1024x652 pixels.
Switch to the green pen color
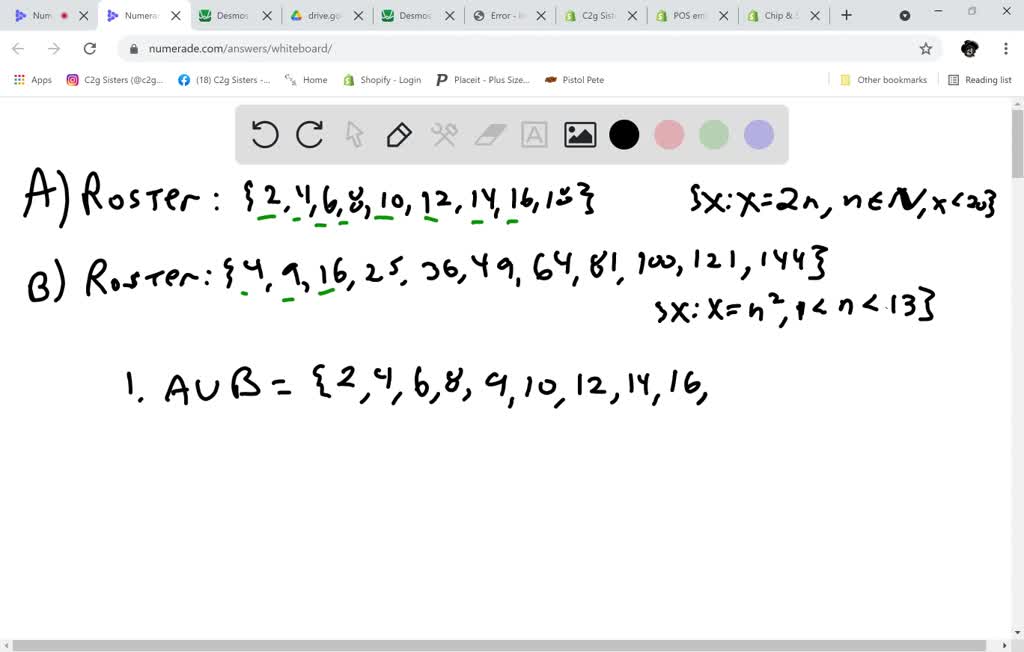pyautogui.click(x=714, y=133)
